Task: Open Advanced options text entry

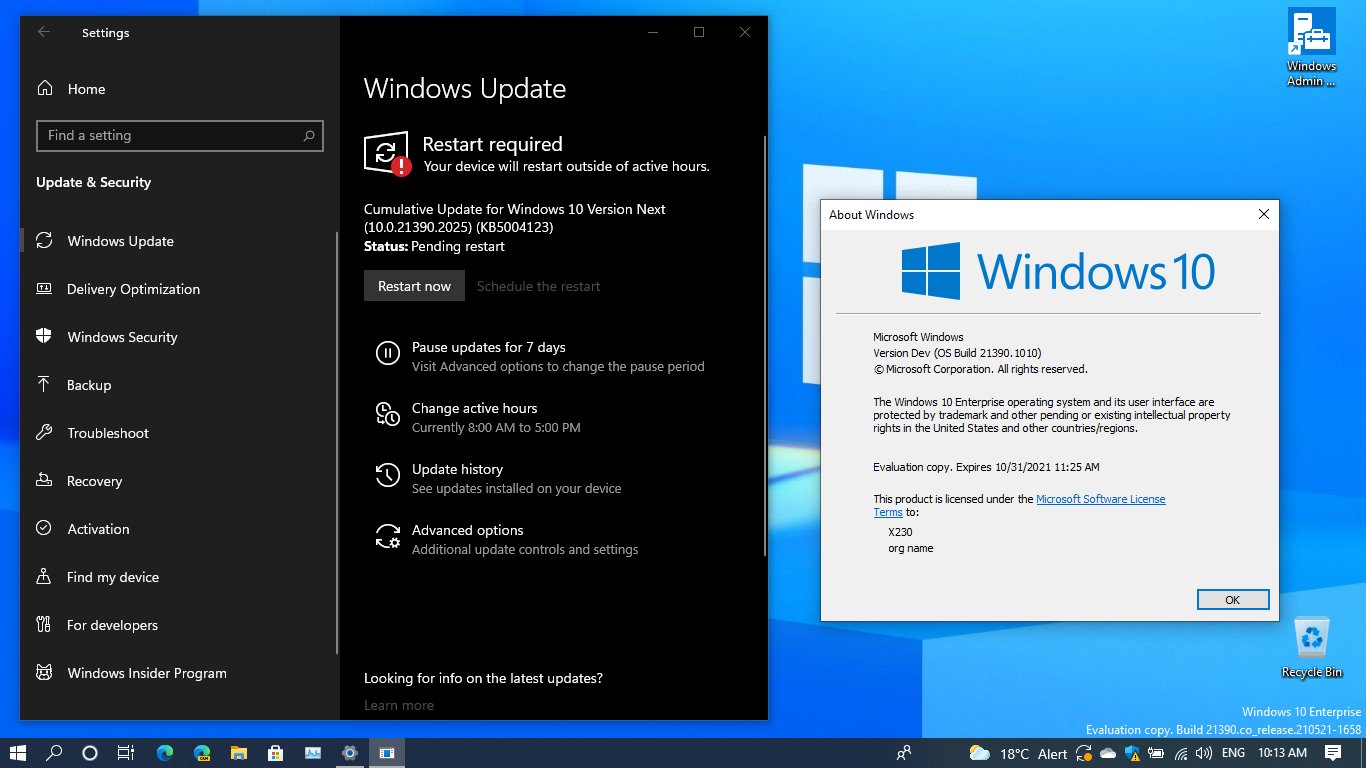Action: (x=468, y=530)
